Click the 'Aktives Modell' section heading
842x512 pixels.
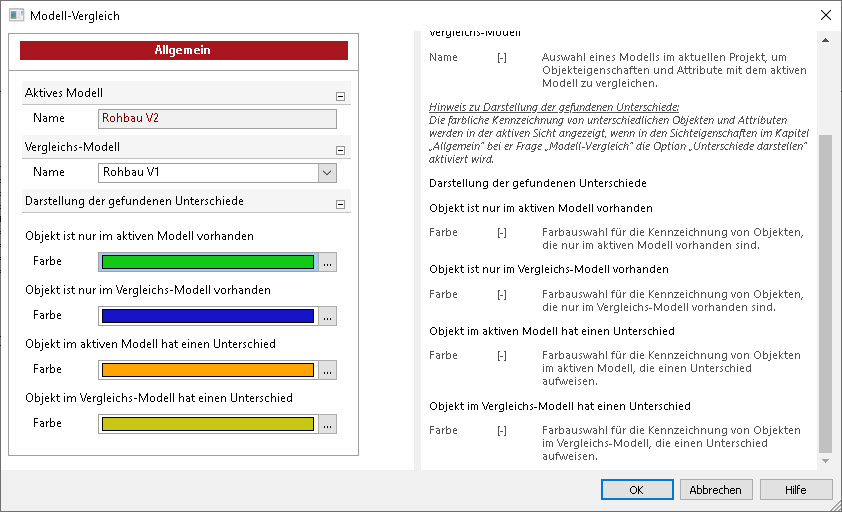(64, 93)
